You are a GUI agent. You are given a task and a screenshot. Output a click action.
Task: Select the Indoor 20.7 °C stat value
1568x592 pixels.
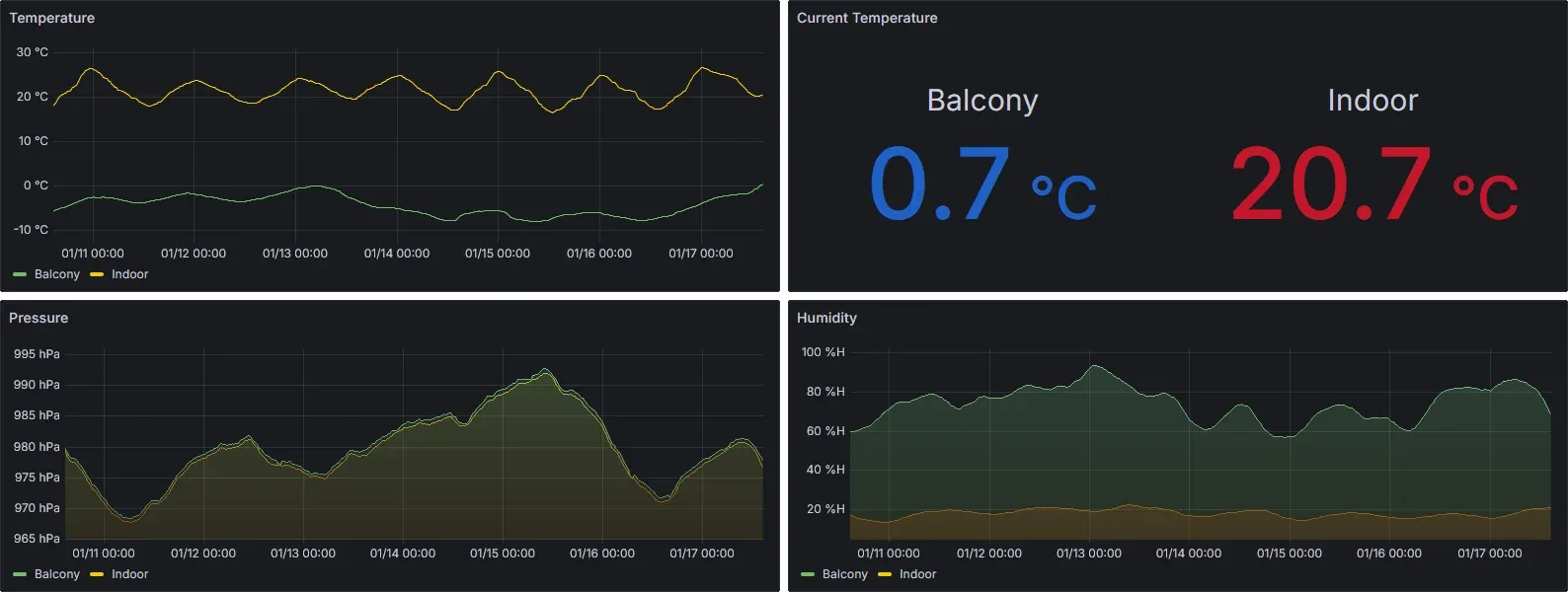point(1372,185)
